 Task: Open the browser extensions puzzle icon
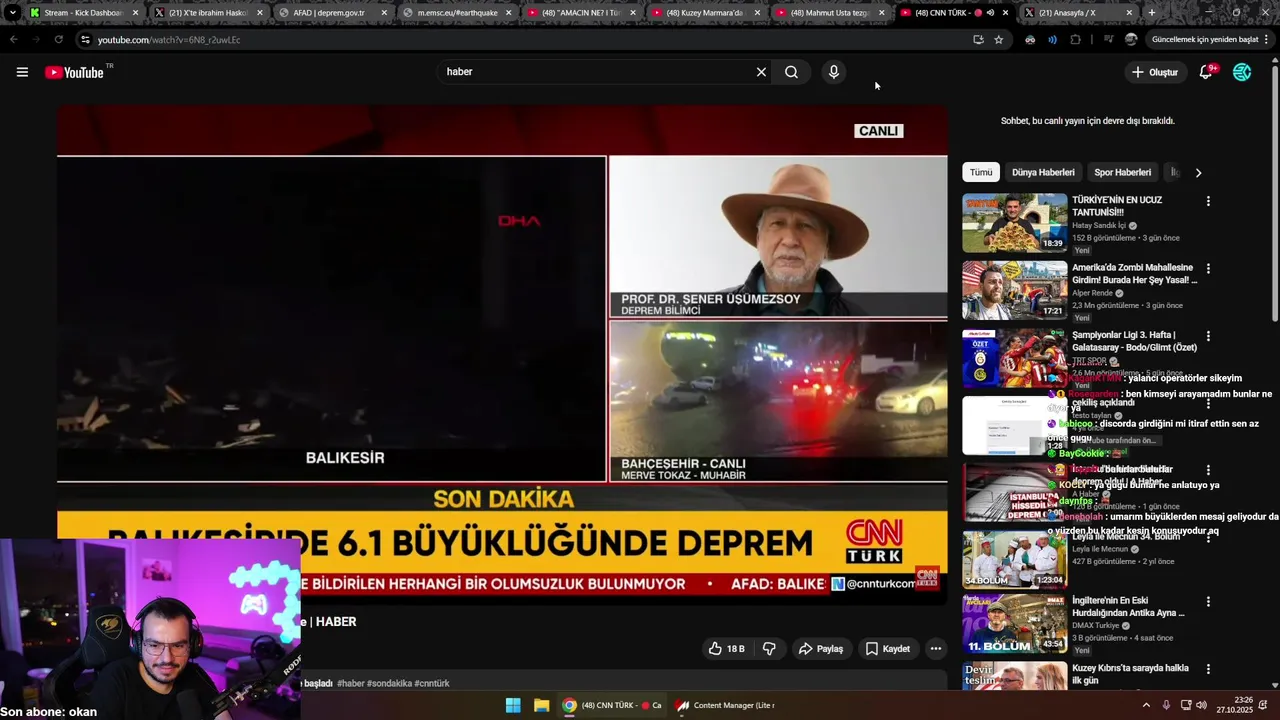click(x=1075, y=40)
